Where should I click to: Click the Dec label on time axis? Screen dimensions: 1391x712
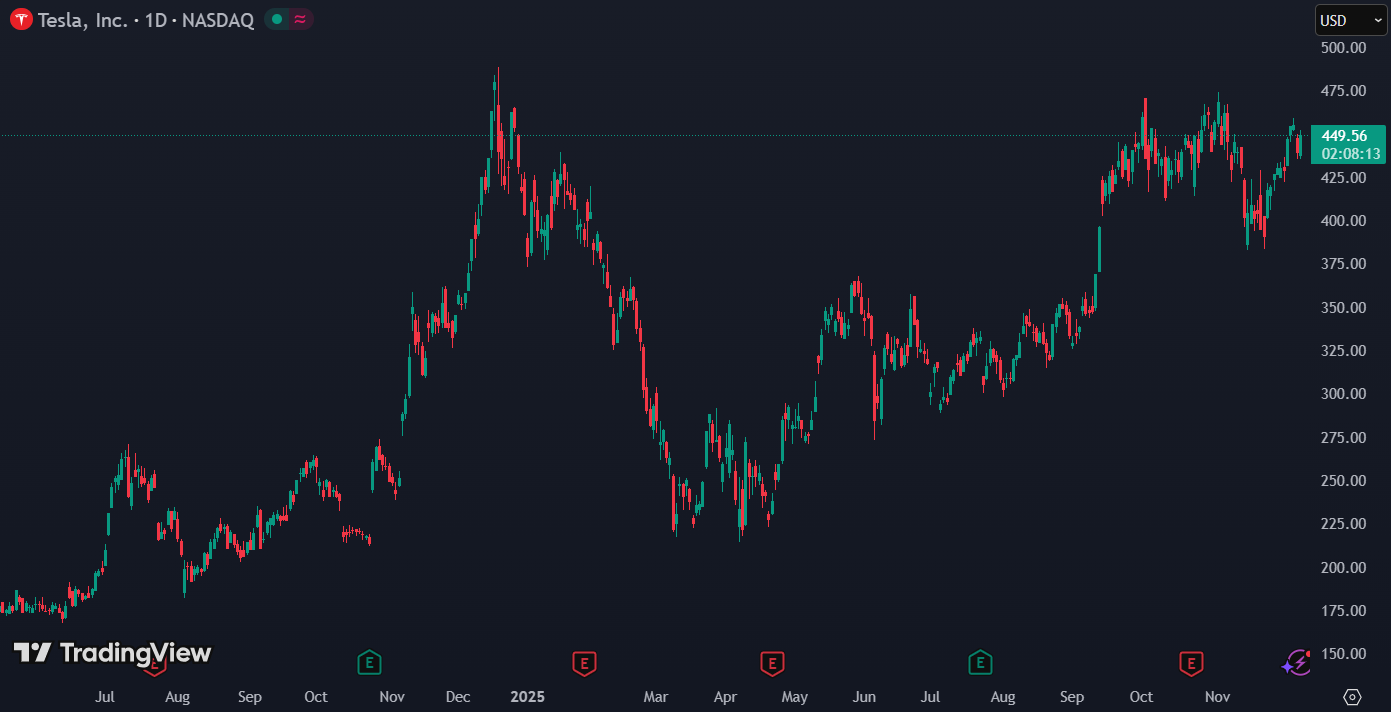click(x=458, y=697)
